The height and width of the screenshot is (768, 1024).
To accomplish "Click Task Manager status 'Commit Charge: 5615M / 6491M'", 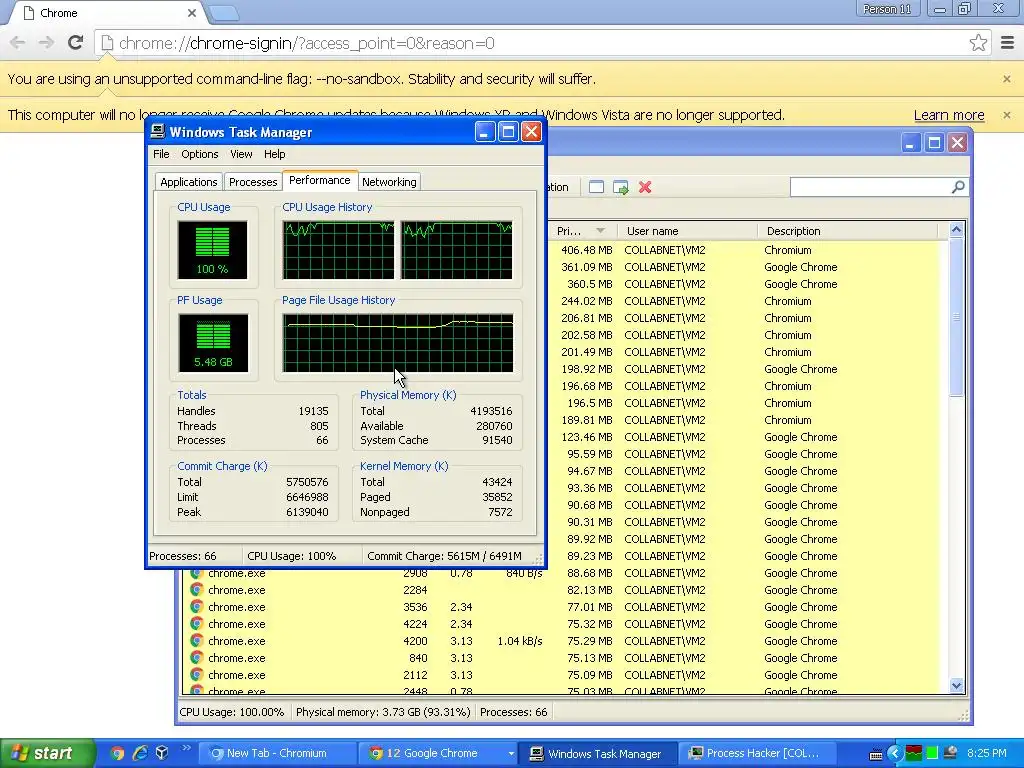I will coord(444,556).
